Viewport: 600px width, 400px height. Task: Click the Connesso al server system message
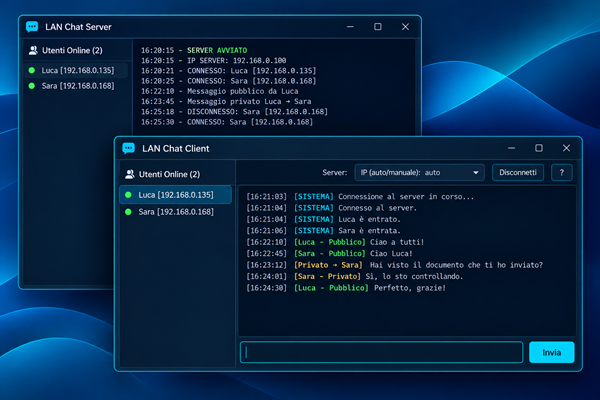(x=331, y=208)
